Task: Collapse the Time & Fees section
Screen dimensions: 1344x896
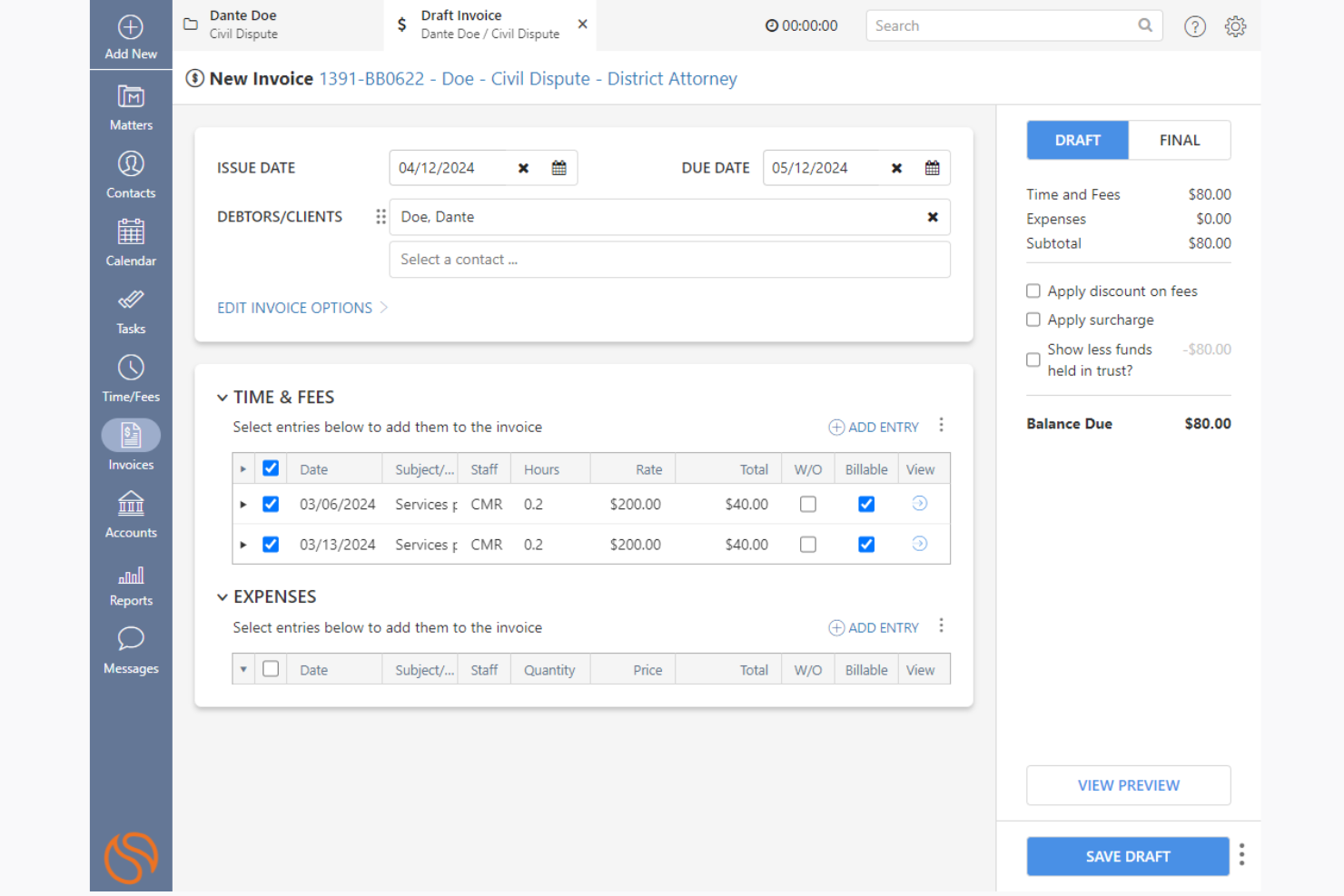Action: click(222, 398)
